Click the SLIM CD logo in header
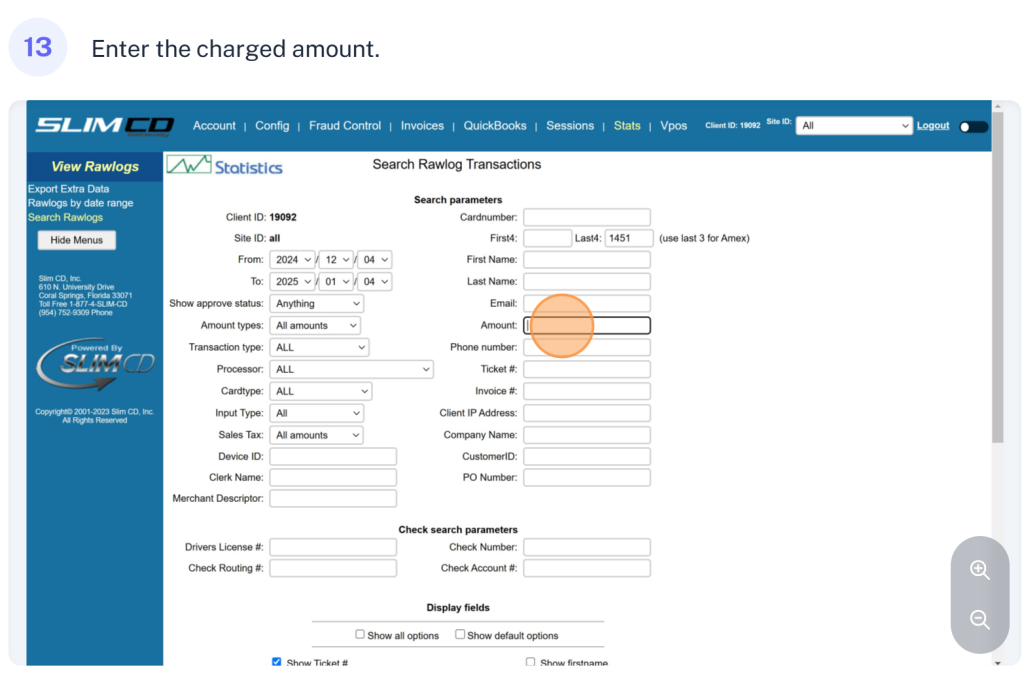The image size is (1024, 682). [105, 126]
